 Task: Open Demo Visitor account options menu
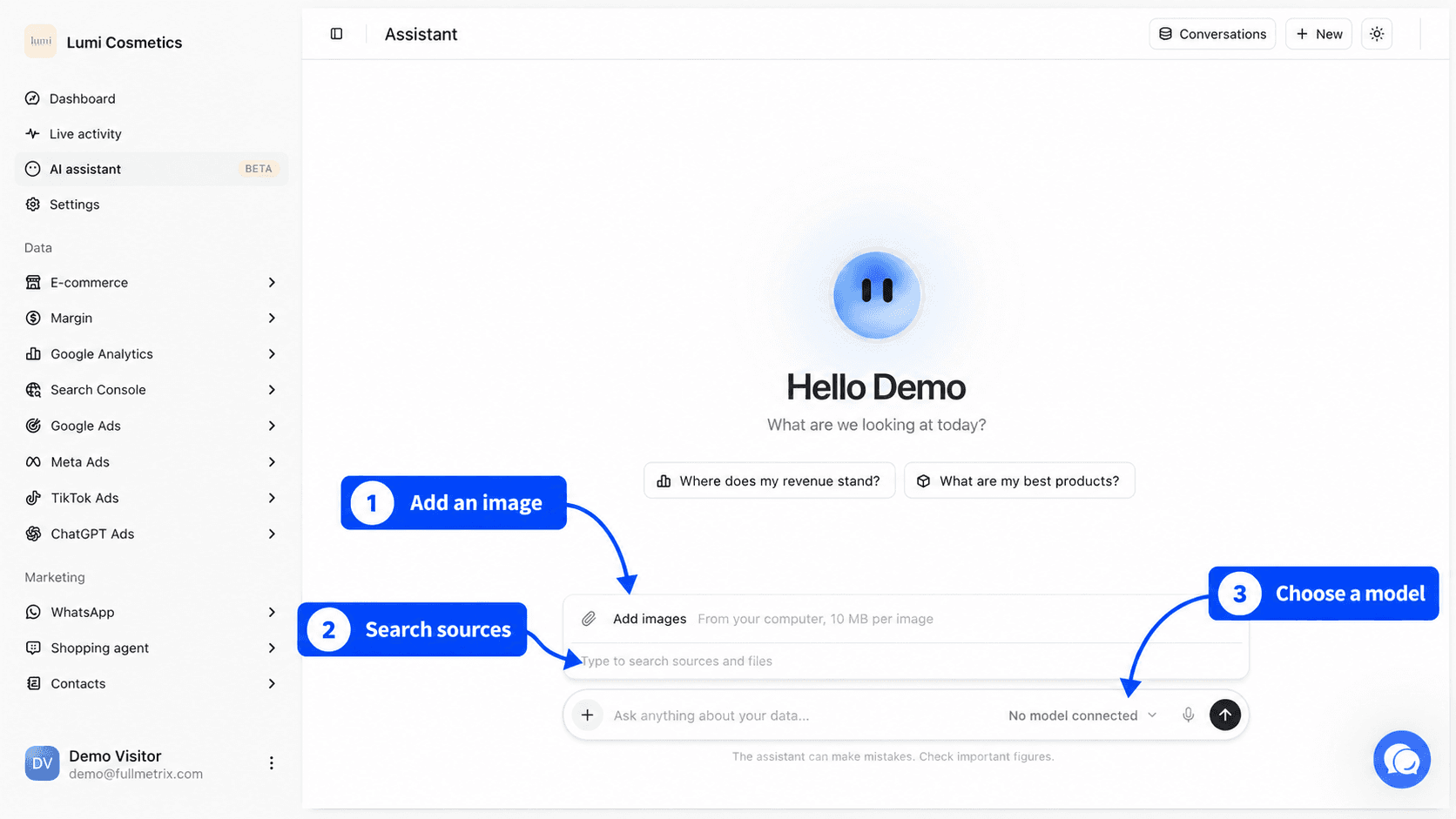click(x=272, y=763)
